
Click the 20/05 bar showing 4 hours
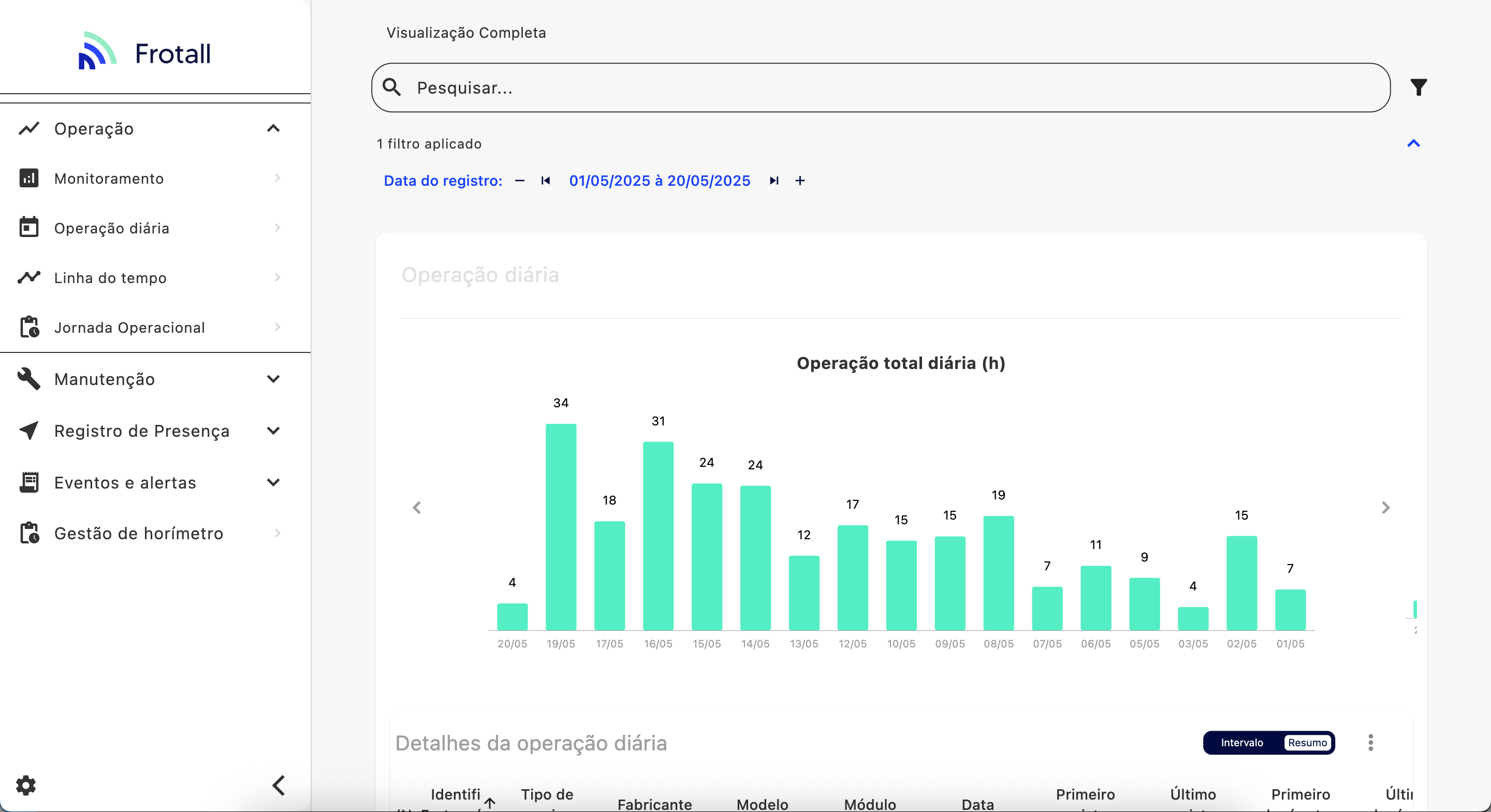coord(512,617)
